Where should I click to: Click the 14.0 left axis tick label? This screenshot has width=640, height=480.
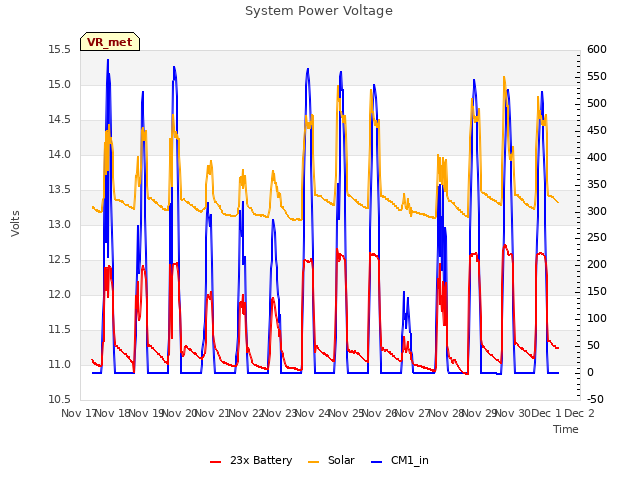point(60,155)
